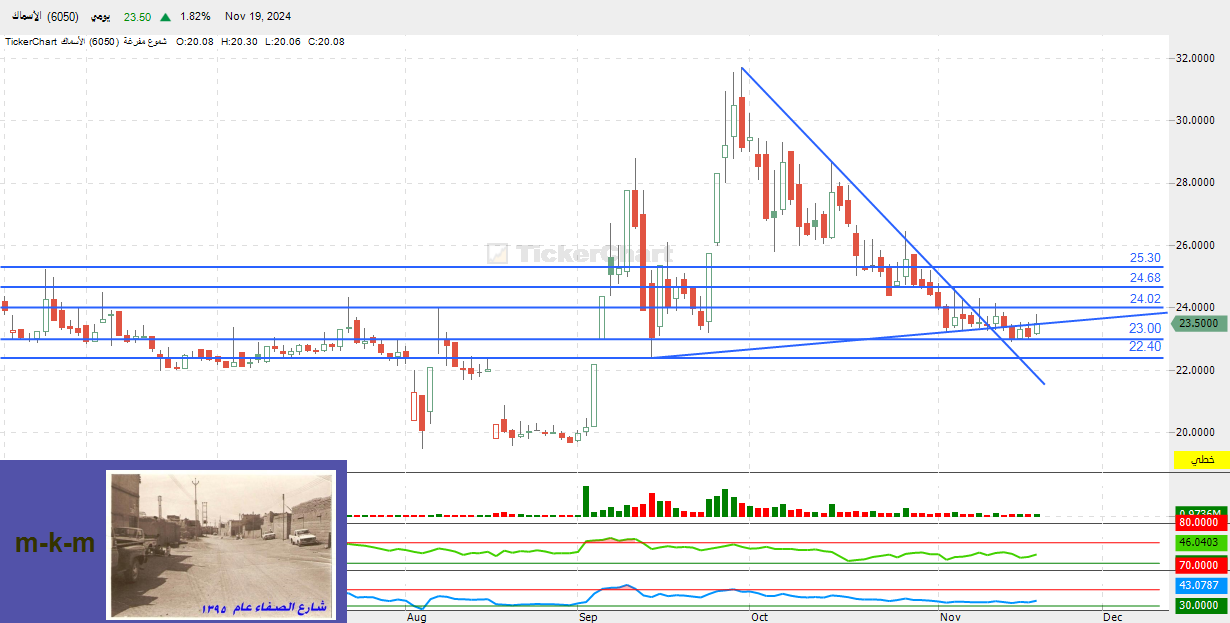The width and height of the screenshot is (1230, 623).
Task: Click the 20.0000 price axis label
Action: [1195, 432]
